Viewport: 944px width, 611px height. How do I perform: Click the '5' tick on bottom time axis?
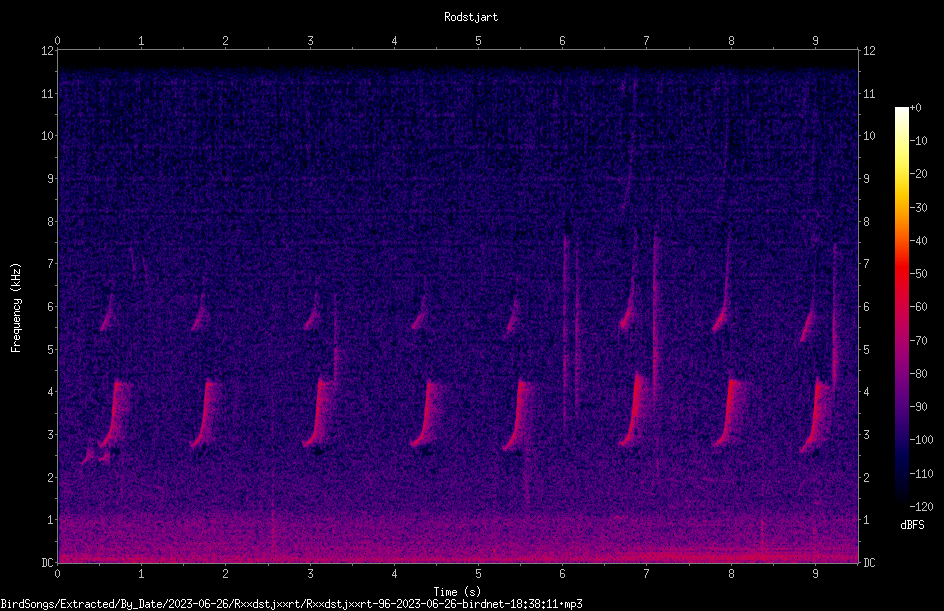(479, 574)
